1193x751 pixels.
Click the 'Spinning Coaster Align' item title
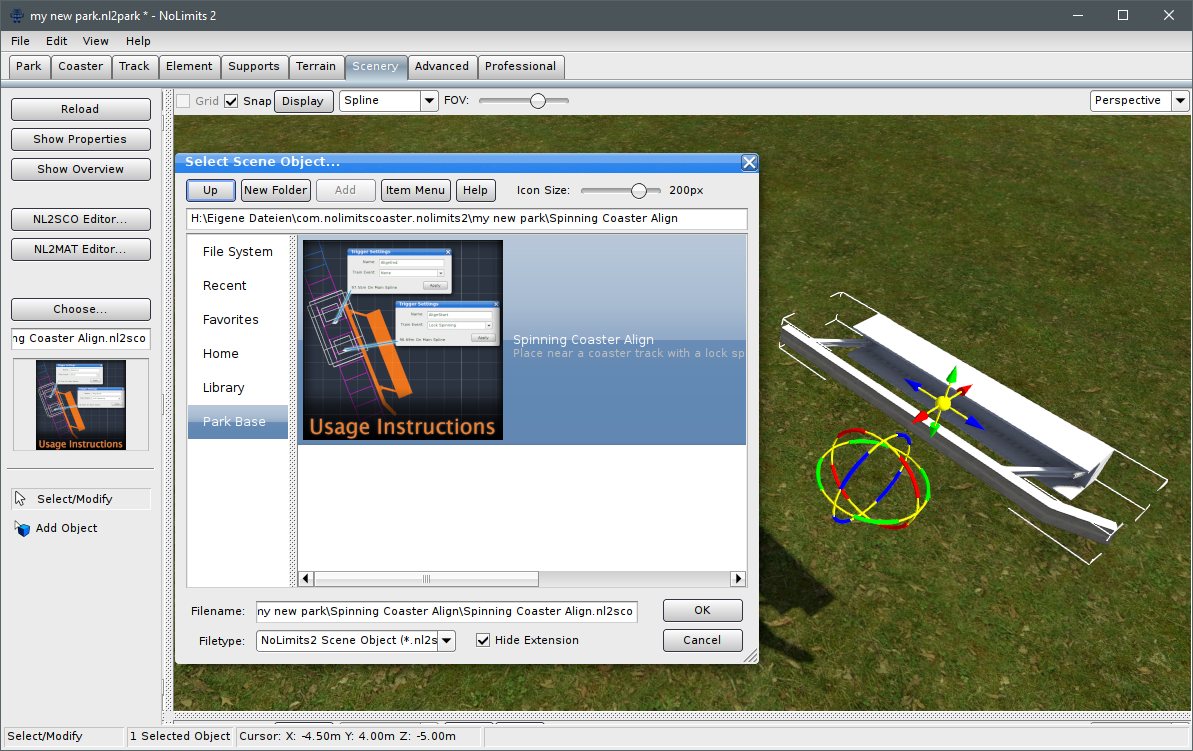584,339
